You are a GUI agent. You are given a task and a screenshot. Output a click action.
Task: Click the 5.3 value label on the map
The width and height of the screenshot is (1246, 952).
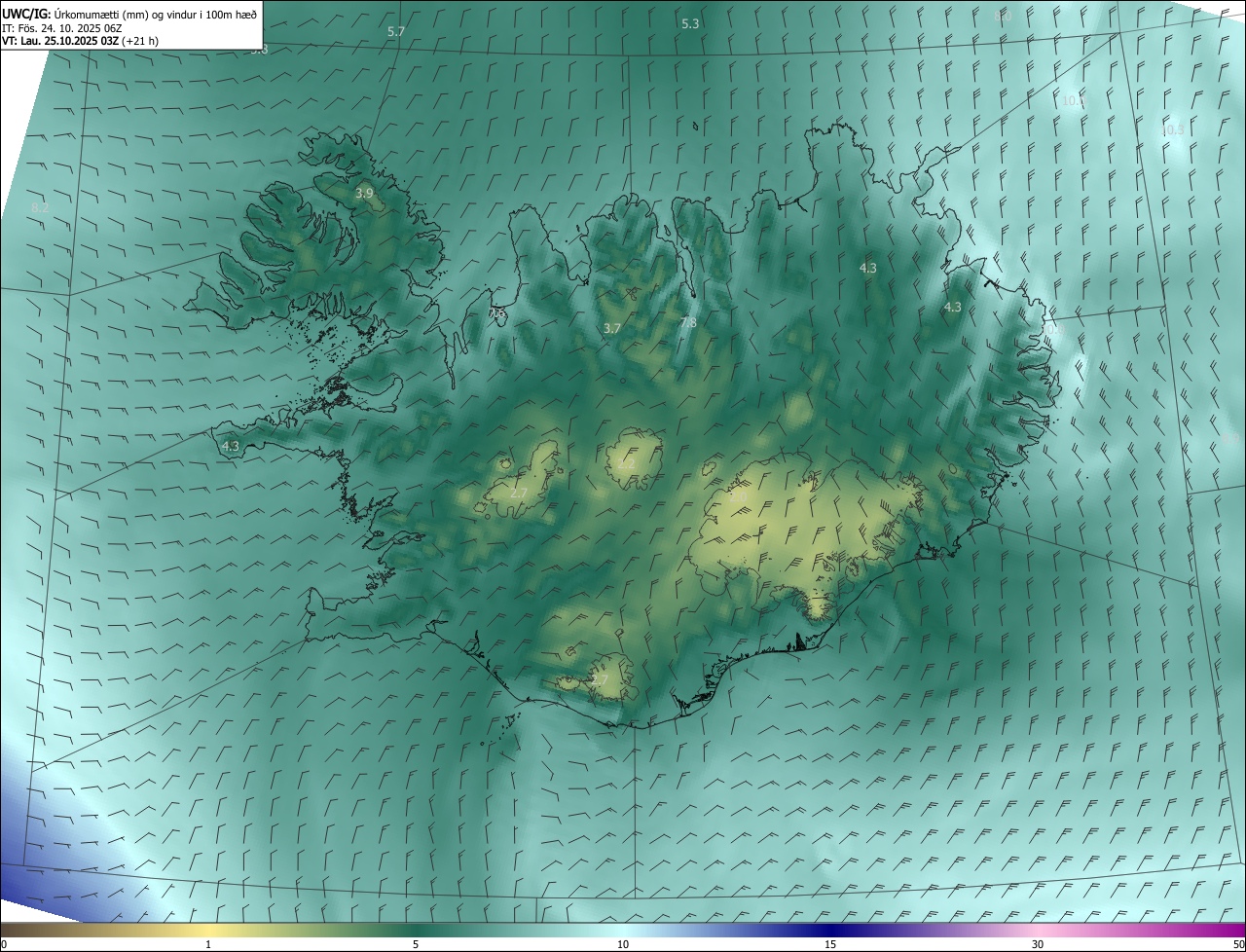pyautogui.click(x=690, y=23)
